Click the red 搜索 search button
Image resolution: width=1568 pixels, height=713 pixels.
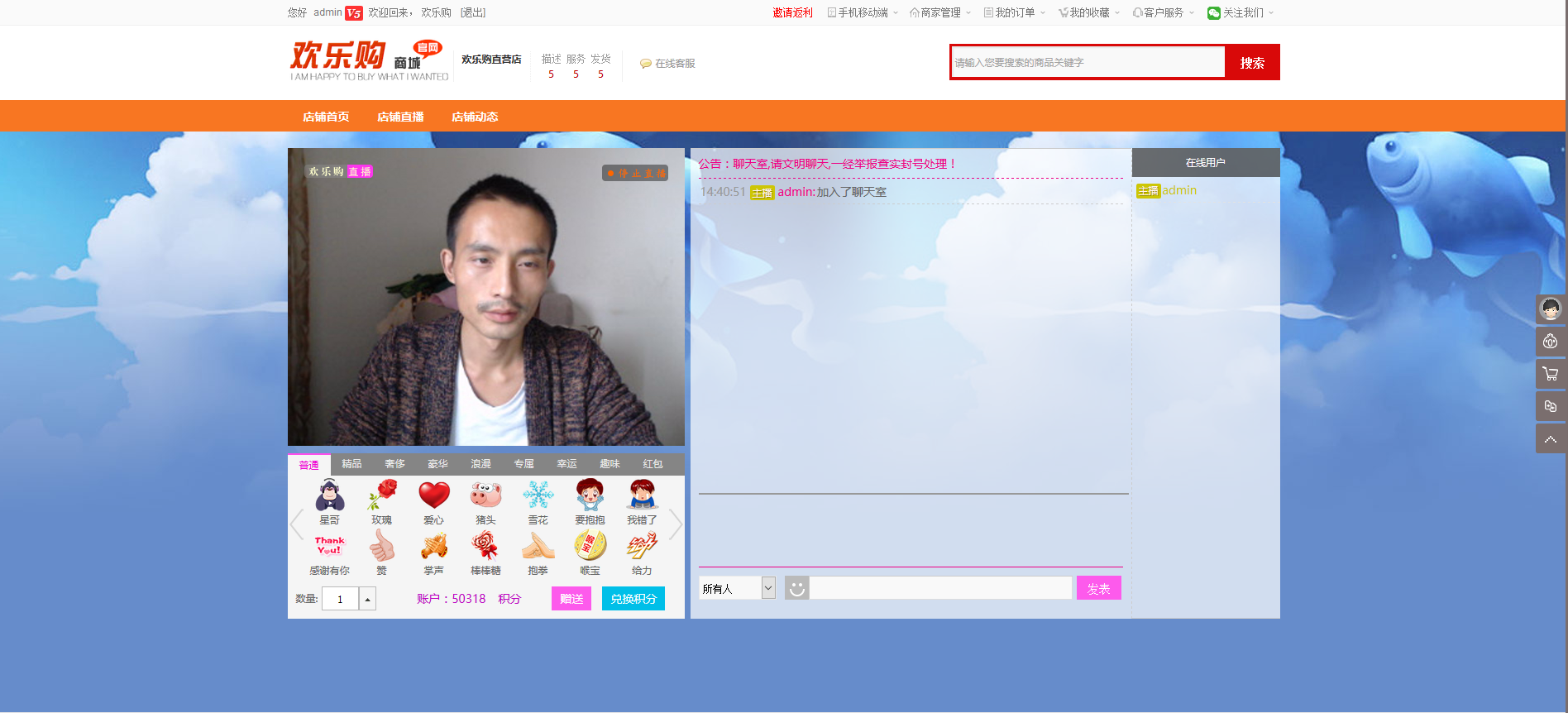1252,62
